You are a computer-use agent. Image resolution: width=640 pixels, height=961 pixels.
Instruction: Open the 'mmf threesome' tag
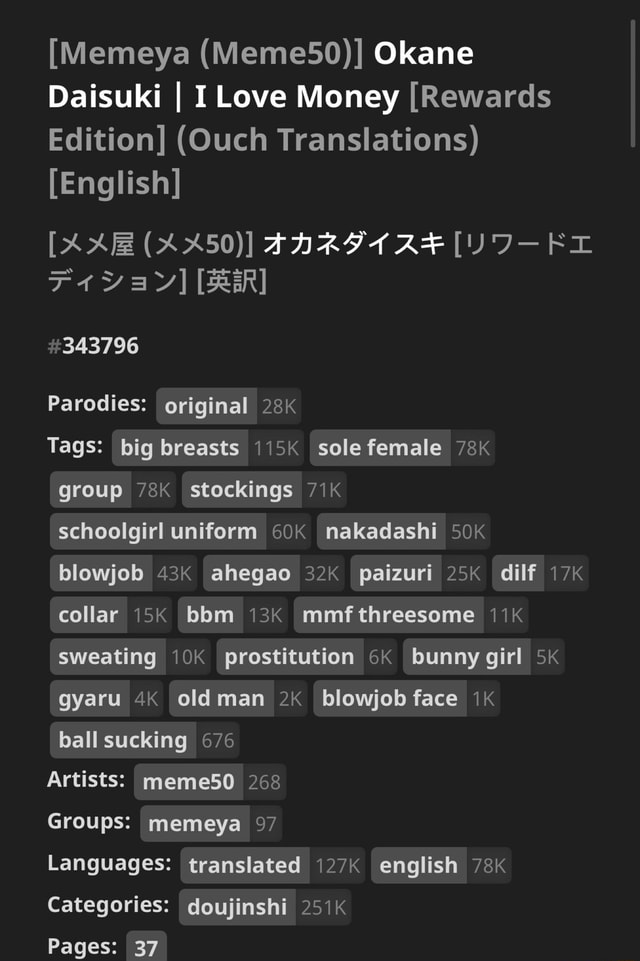tap(388, 615)
